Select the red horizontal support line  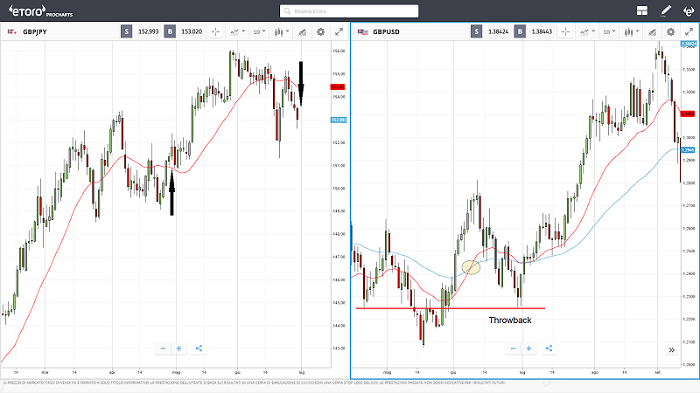(x=450, y=308)
